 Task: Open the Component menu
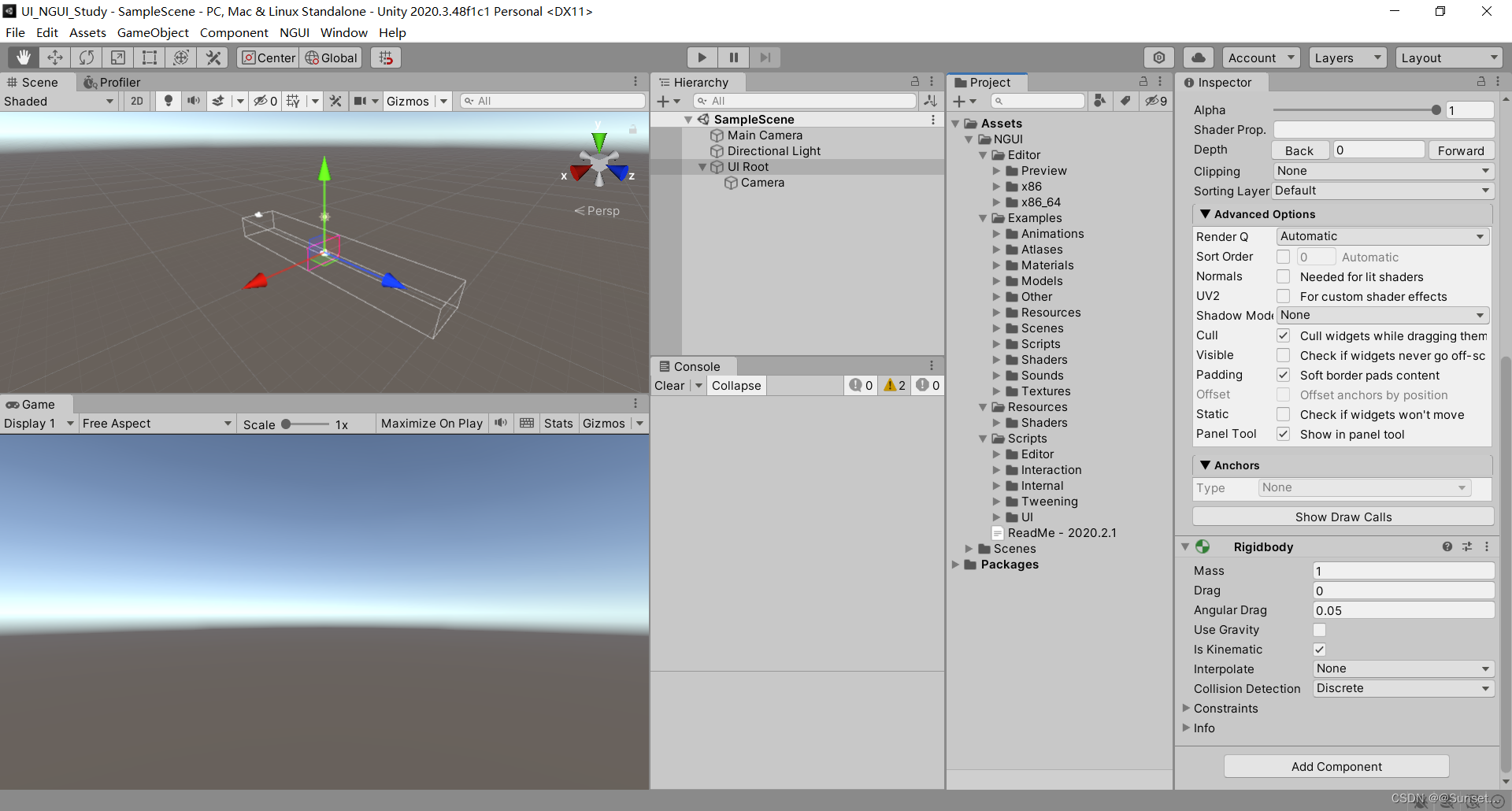pos(234,32)
